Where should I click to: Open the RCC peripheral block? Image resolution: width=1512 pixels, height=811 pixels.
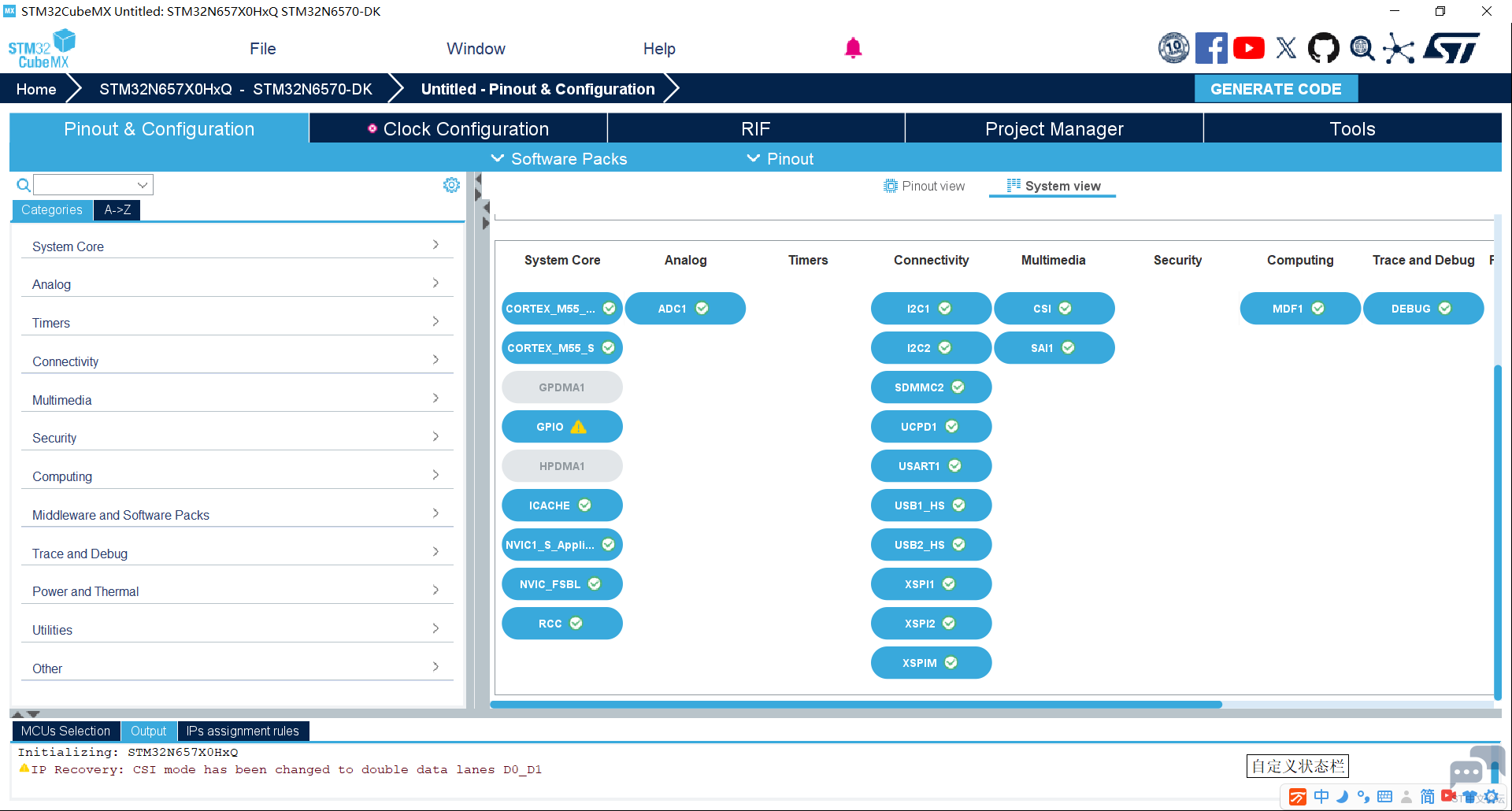[562, 624]
